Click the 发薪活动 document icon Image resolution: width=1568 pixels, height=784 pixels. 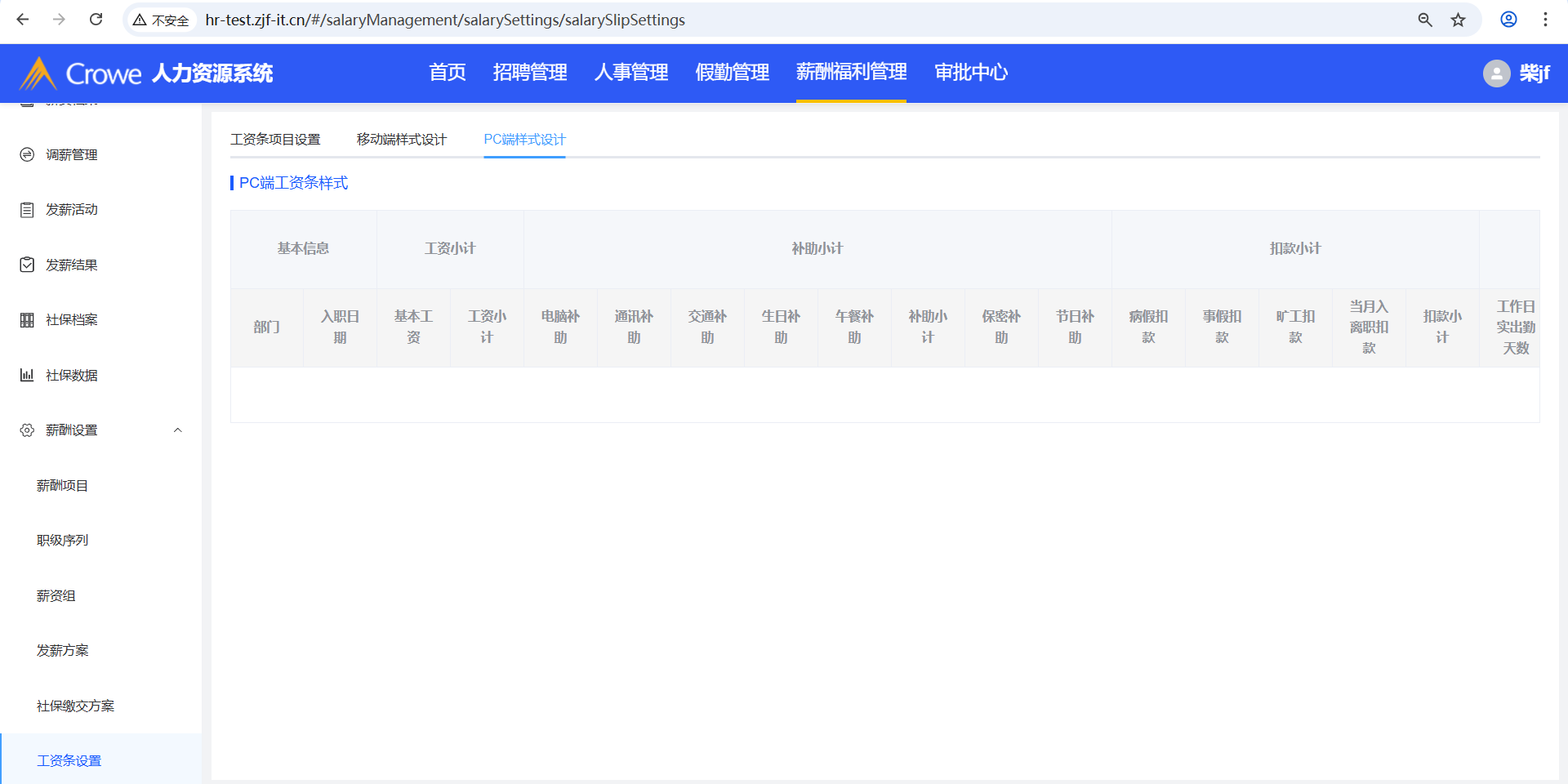tap(27, 210)
